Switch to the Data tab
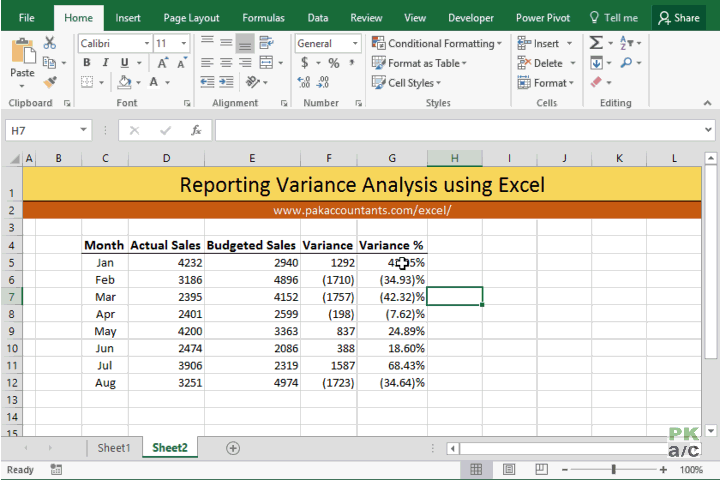The width and height of the screenshot is (720, 480). click(x=318, y=18)
